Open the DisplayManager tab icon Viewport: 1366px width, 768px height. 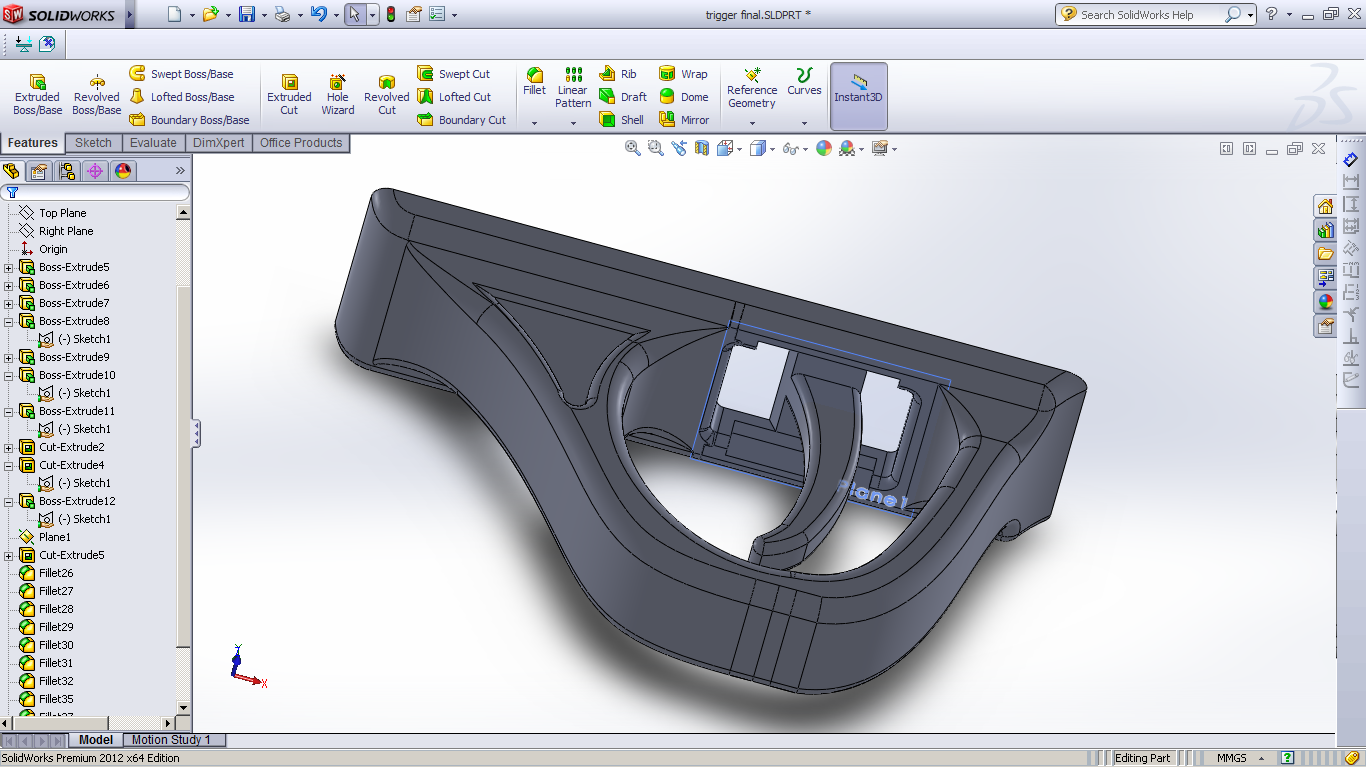click(x=123, y=171)
